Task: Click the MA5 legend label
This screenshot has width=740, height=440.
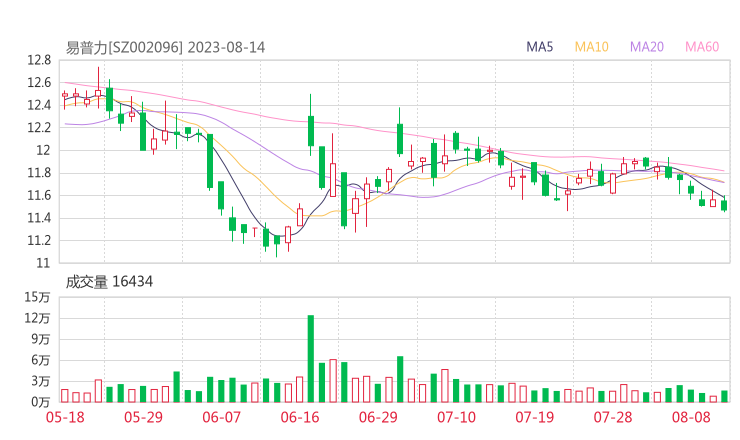Action: (539, 47)
